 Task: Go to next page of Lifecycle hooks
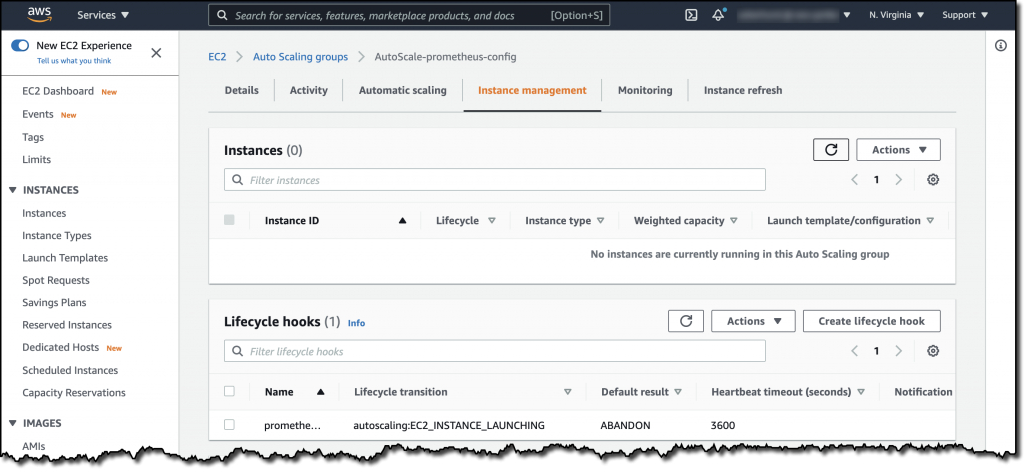tap(899, 351)
